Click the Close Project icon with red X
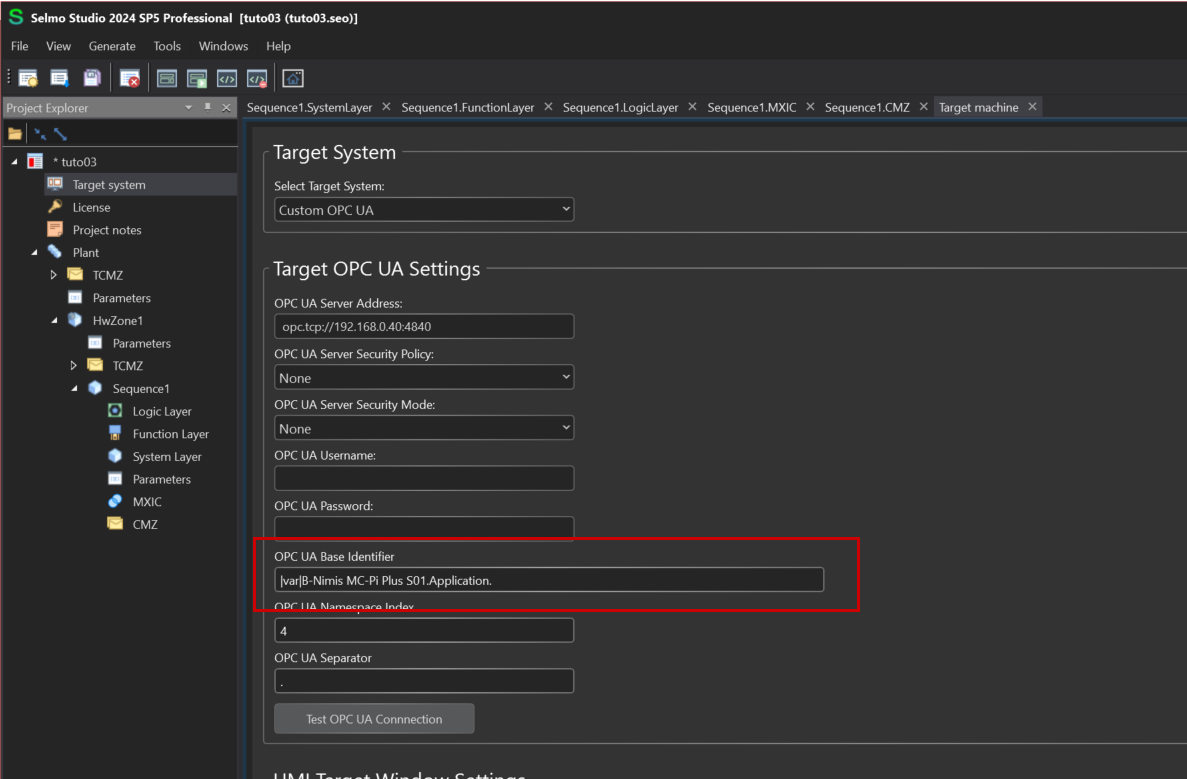Image resolution: width=1187 pixels, height=779 pixels. pyautogui.click(x=129, y=78)
